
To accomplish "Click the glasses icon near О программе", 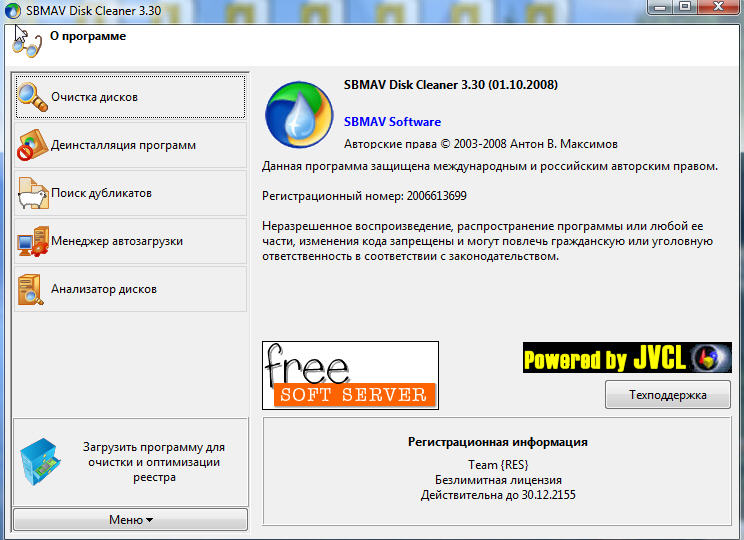I will coord(27,45).
